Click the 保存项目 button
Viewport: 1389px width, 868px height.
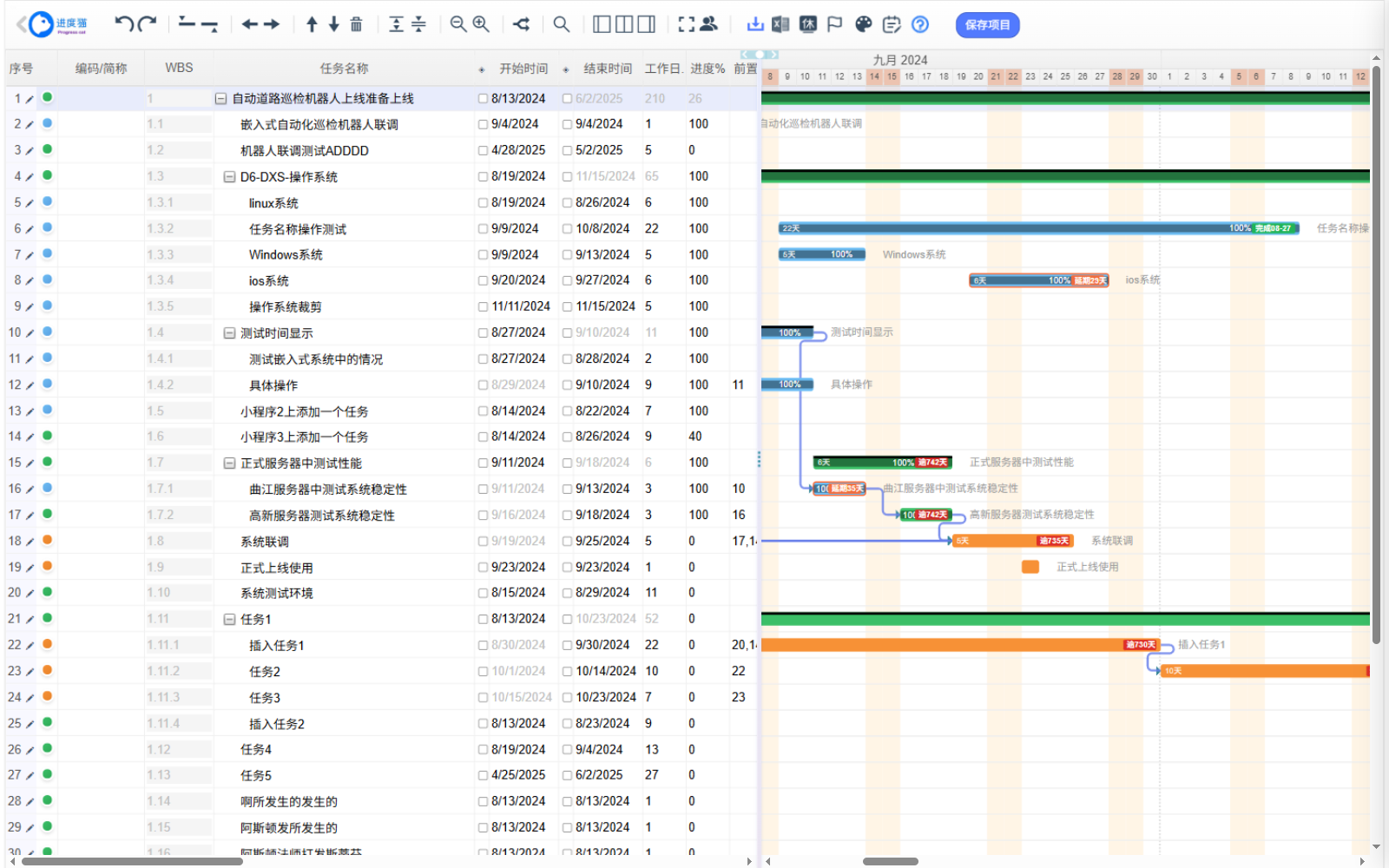point(987,25)
